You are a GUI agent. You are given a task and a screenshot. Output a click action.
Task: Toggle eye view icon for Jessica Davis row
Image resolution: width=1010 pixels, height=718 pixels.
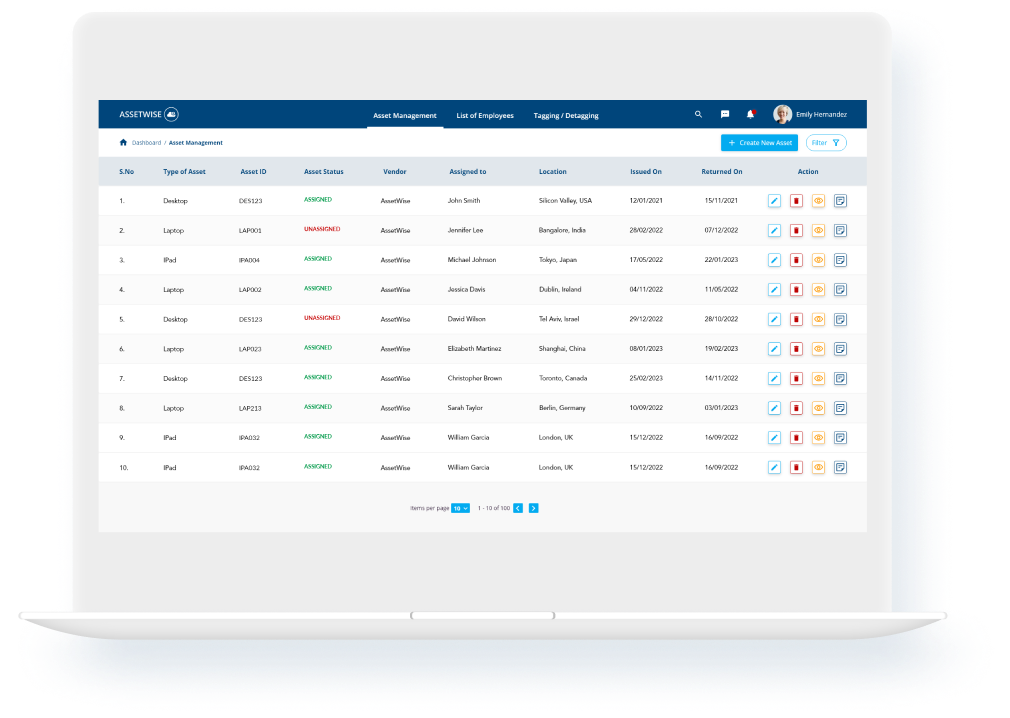818,290
